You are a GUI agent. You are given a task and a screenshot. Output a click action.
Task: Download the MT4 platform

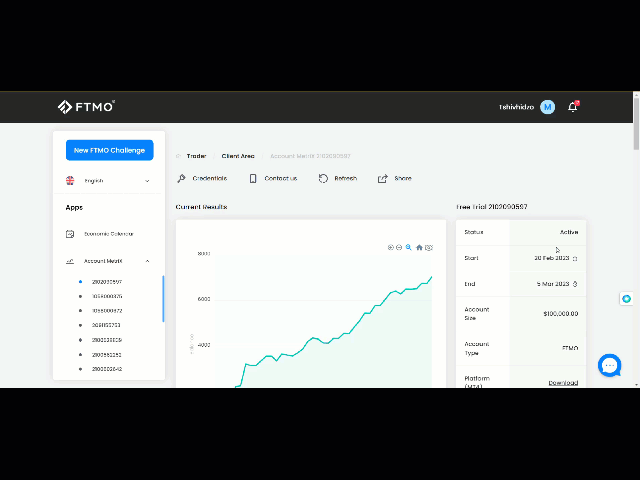click(563, 382)
